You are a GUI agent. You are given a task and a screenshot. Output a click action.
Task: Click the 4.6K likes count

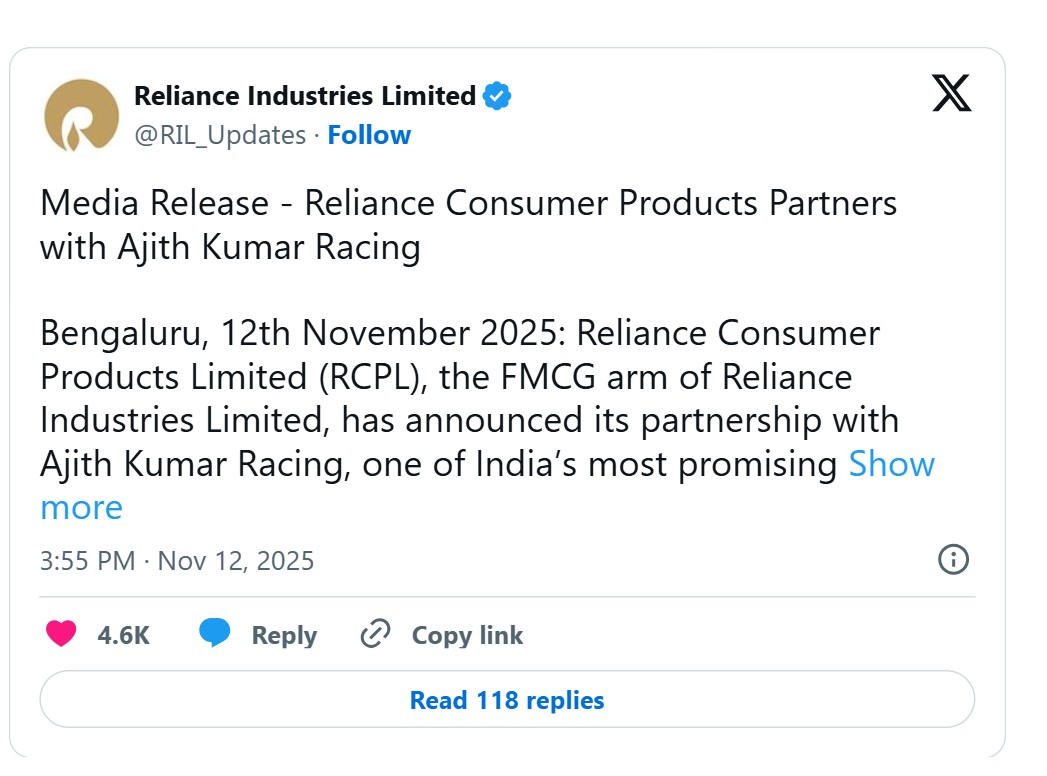pyautogui.click(x=123, y=635)
